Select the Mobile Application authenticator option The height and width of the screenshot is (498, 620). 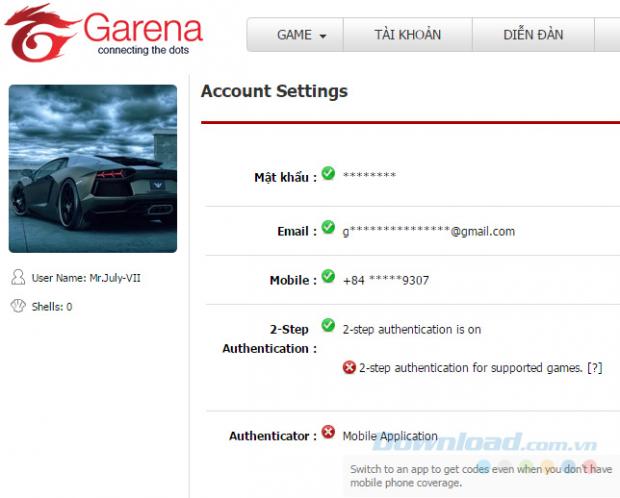(390, 436)
